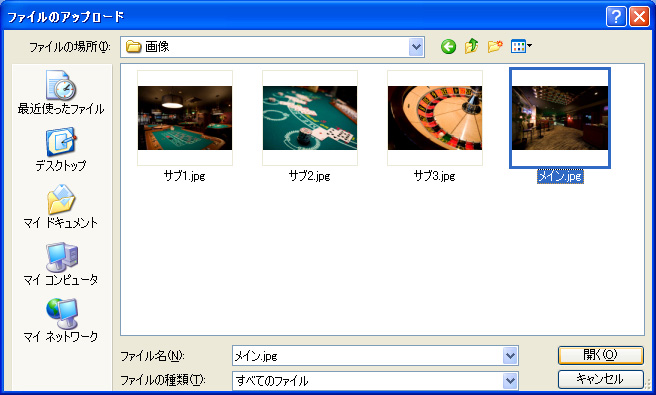This screenshot has height=395, width=656.
Task: Select the サブ3.jpg roulette thumbnail
Action: click(435, 118)
